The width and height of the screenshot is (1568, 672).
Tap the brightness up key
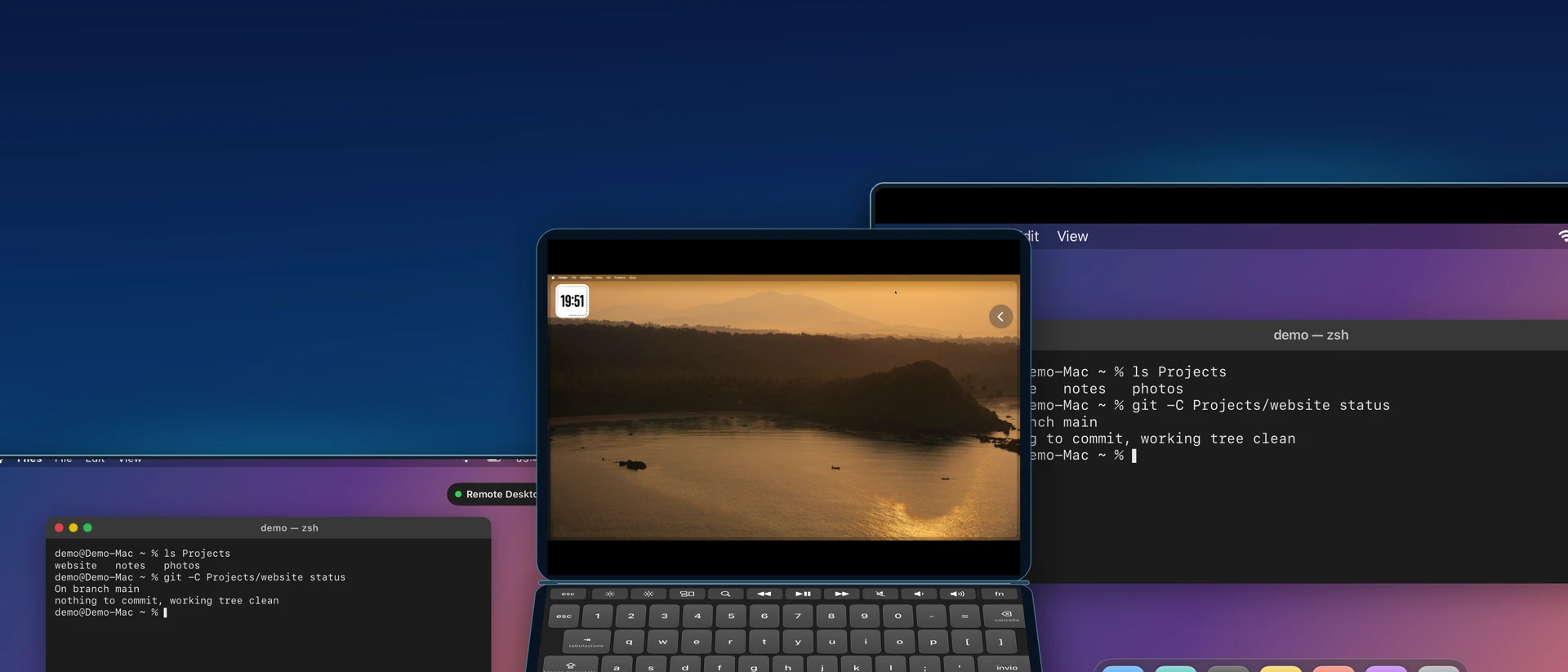pos(648,594)
